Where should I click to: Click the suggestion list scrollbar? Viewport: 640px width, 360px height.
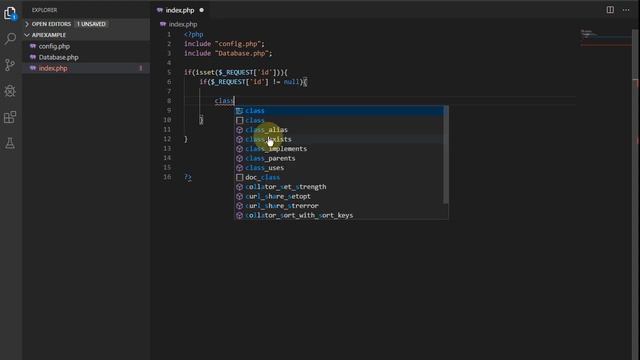tap(446, 155)
